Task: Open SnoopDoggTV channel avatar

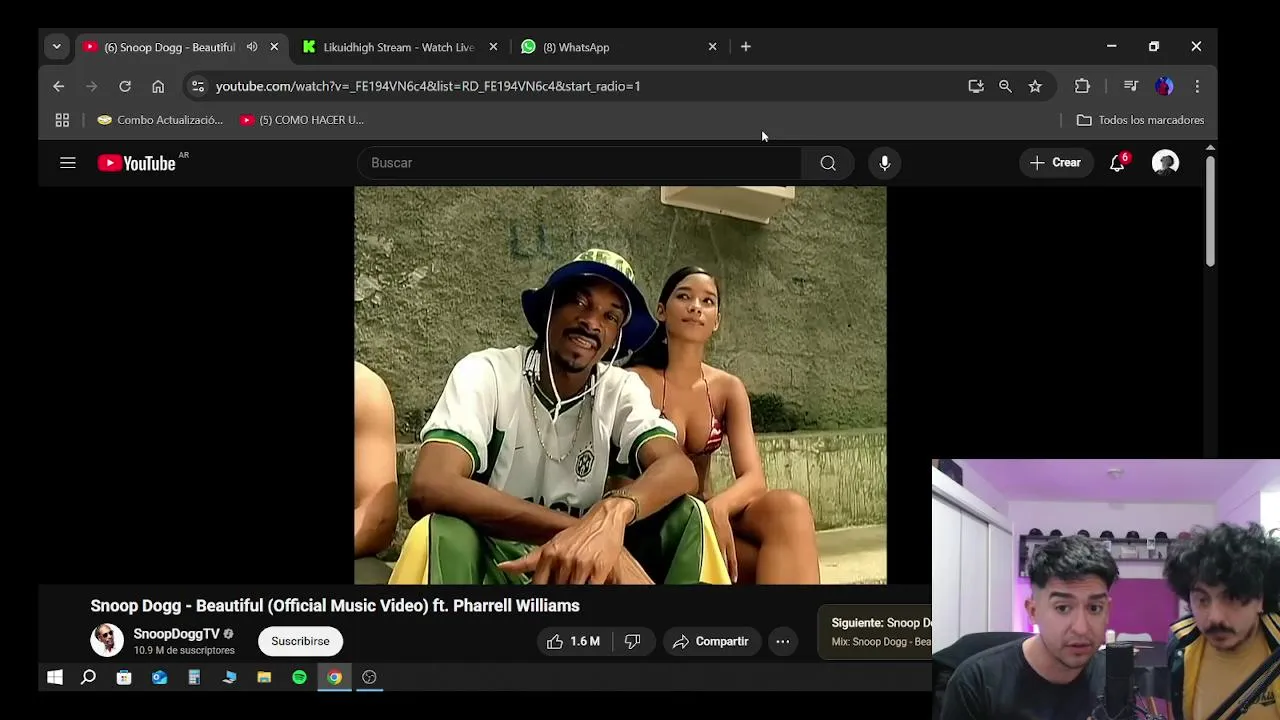Action: pos(107,641)
